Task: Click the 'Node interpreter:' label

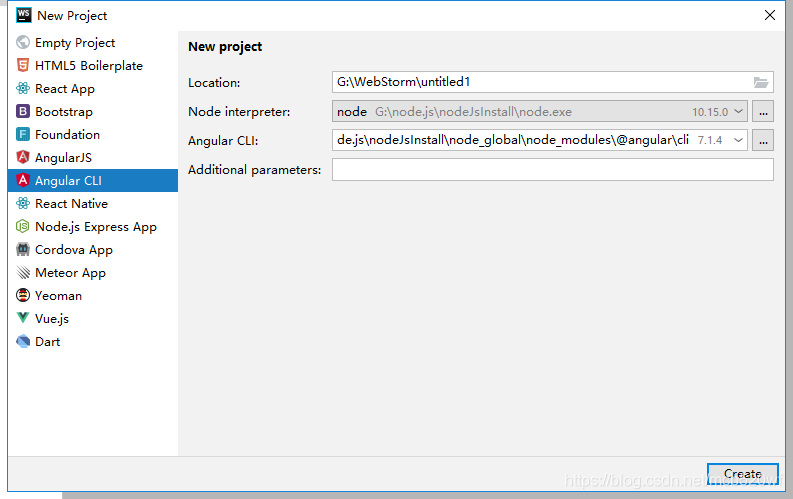Action: pos(239,112)
